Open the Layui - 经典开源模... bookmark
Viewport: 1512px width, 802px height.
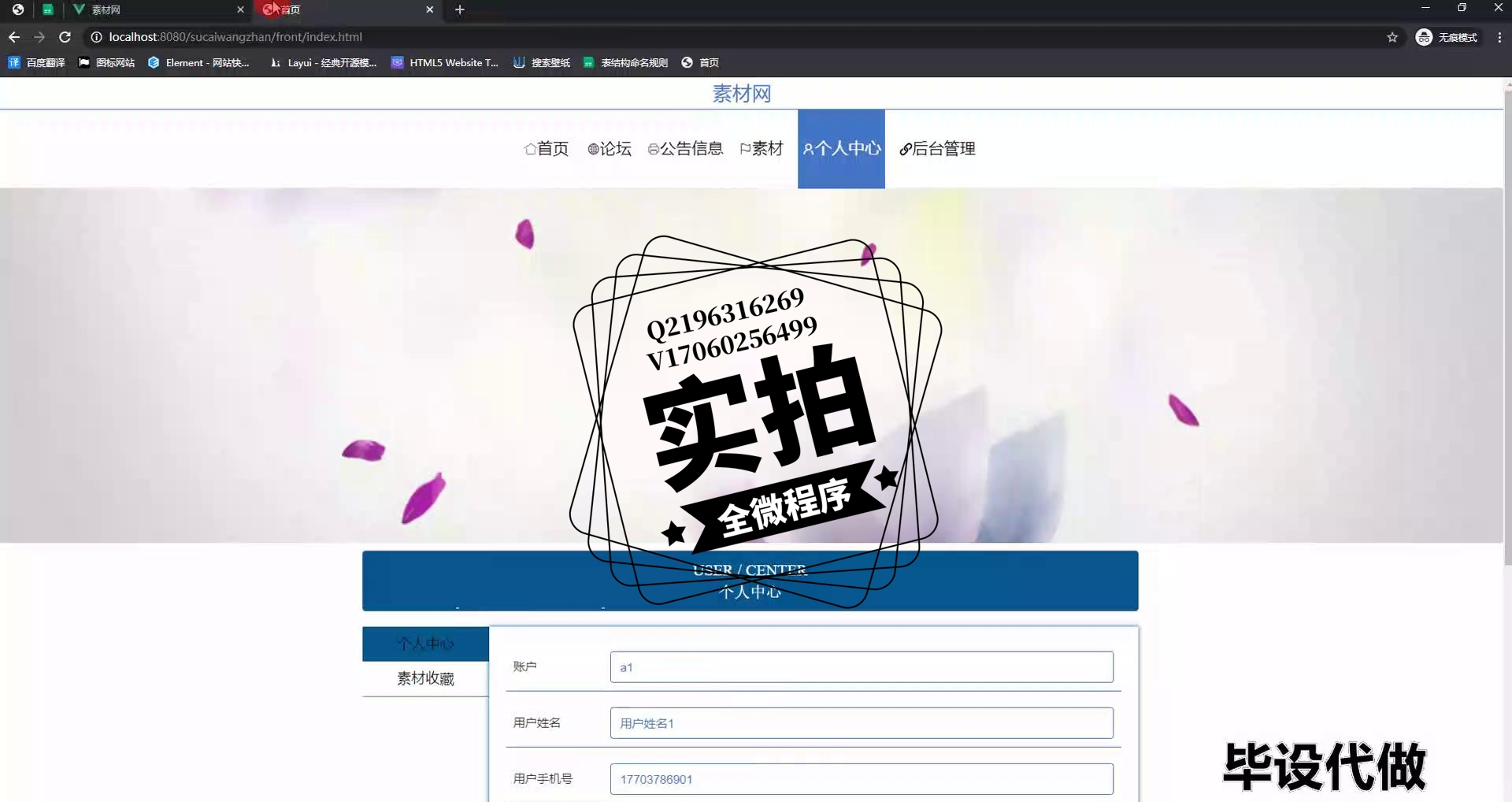click(323, 62)
